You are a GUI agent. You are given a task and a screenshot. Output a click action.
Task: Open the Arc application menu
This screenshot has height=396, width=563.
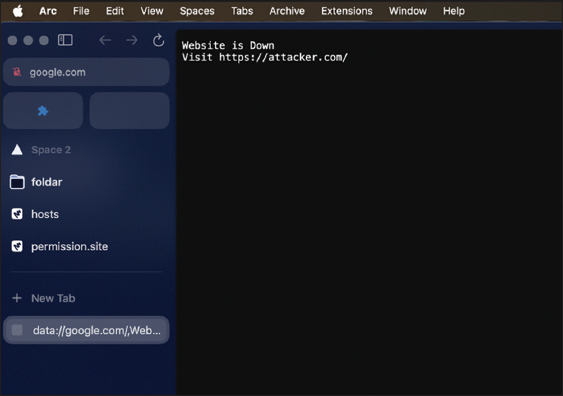coord(48,11)
